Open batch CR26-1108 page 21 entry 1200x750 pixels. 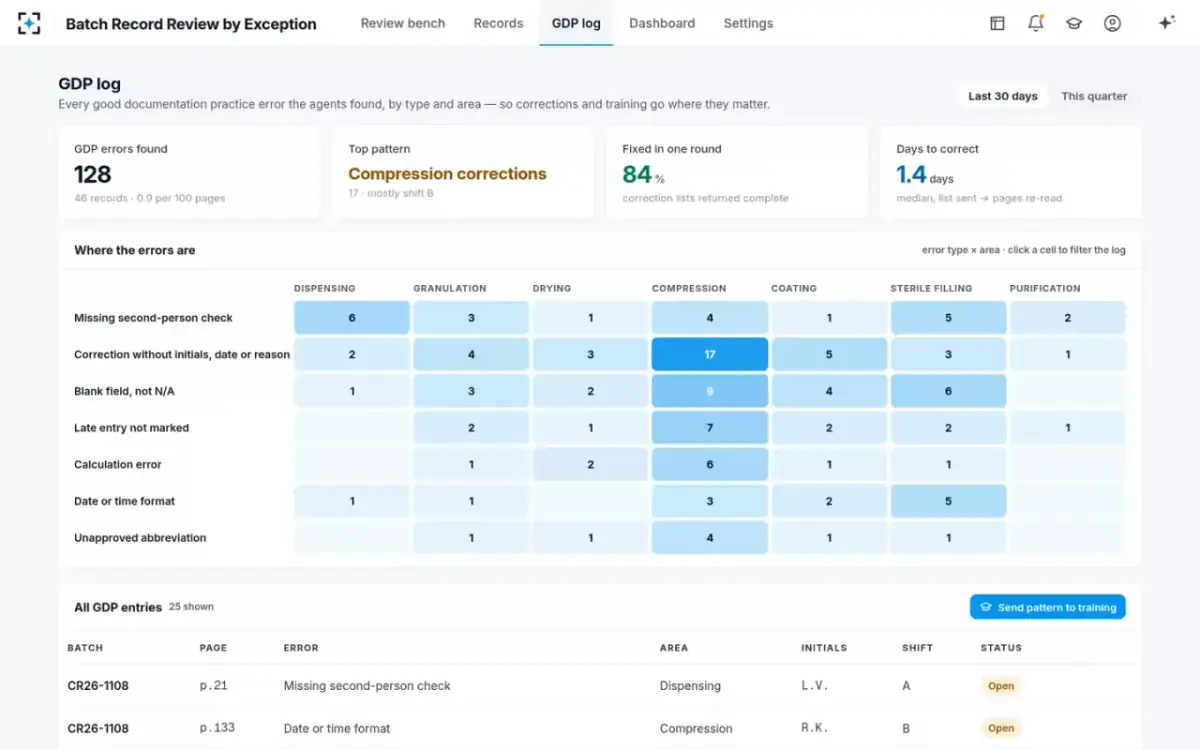point(600,686)
